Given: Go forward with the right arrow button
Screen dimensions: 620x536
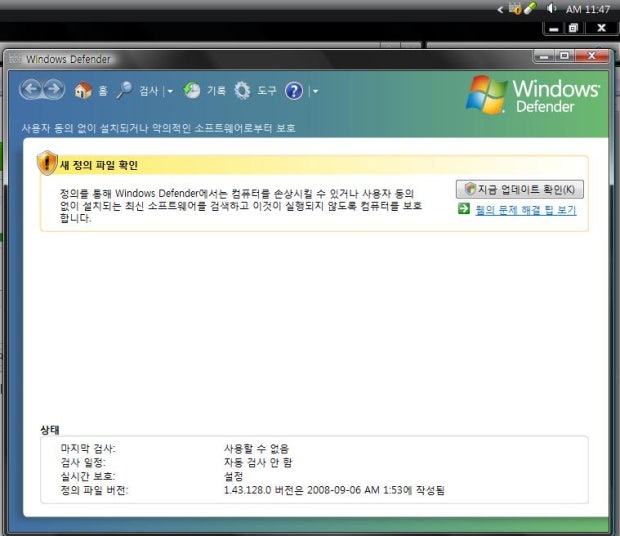Looking at the screenshot, I should click(54, 89).
